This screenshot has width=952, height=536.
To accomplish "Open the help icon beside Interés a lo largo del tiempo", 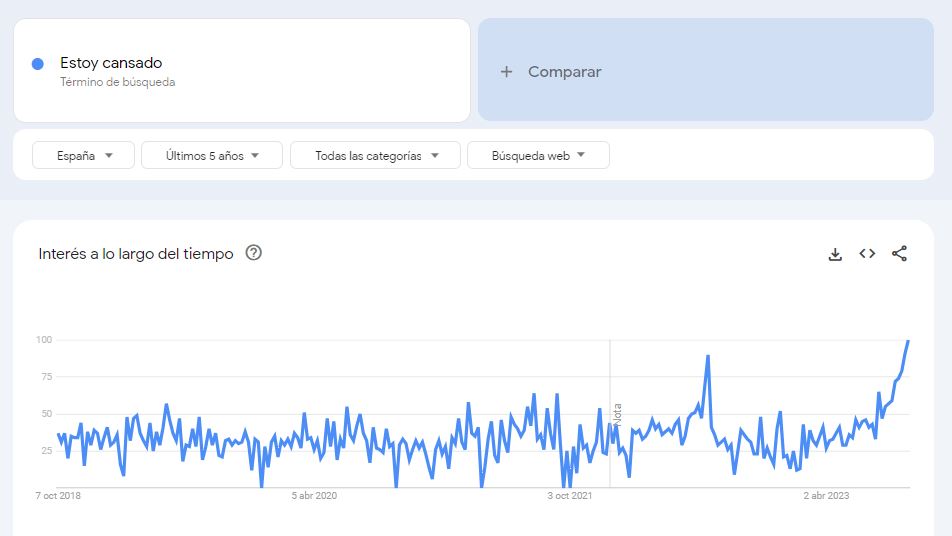I will [253, 253].
